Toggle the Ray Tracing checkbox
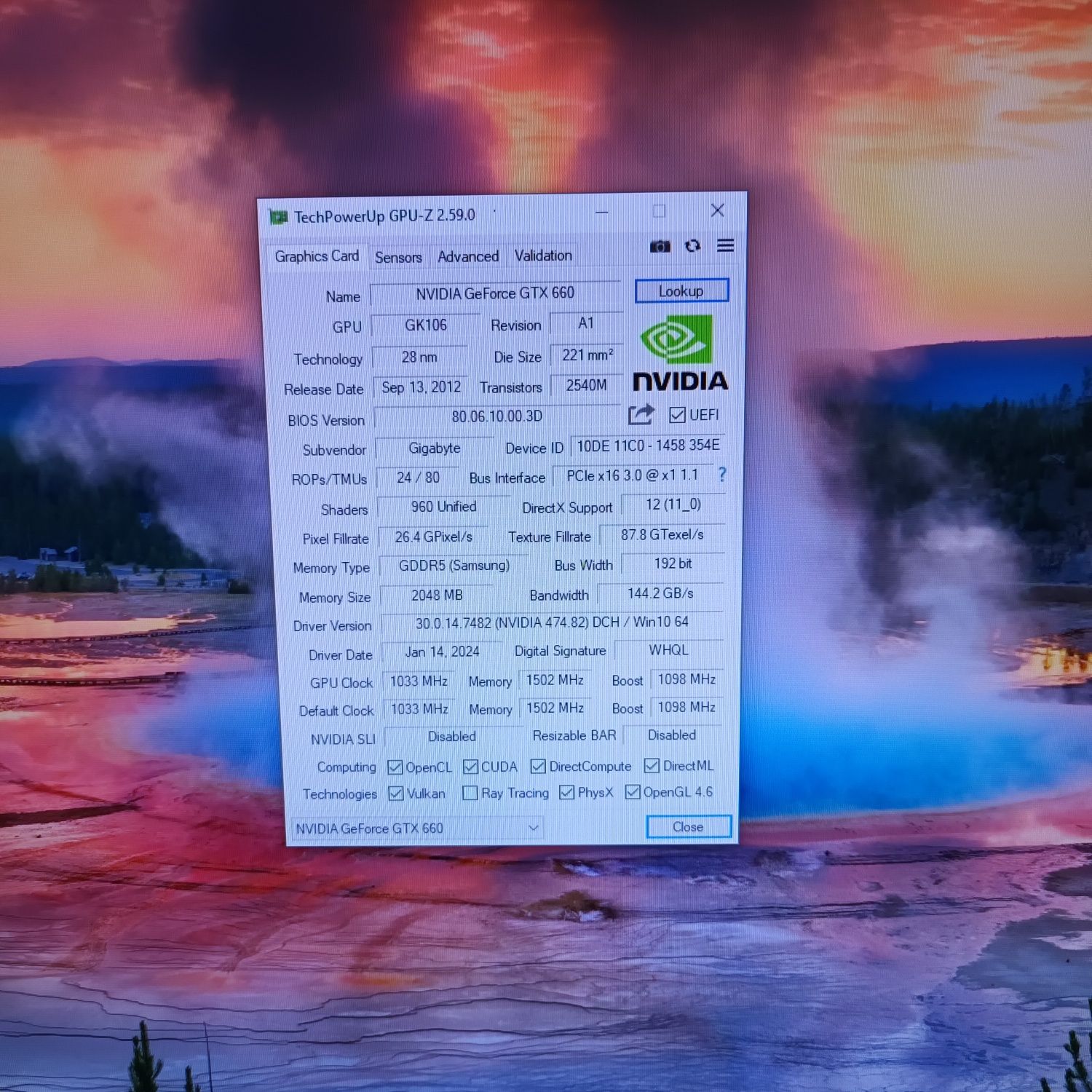This screenshot has width=1092, height=1092. 470,793
